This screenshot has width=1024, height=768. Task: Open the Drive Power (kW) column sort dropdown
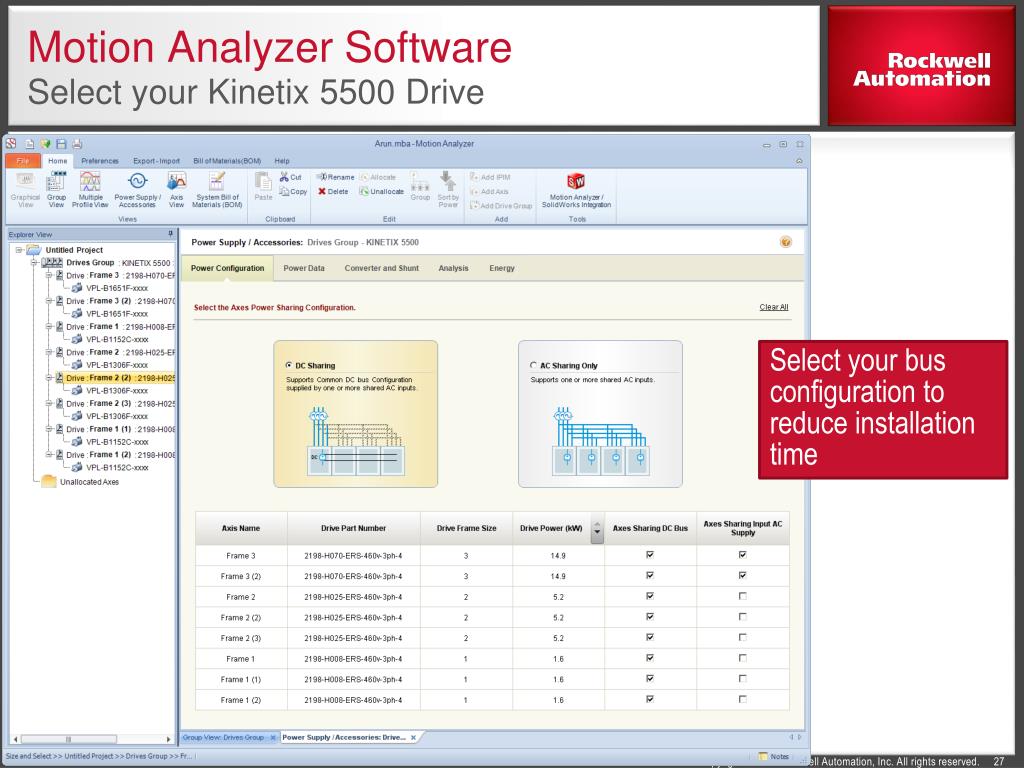(597, 528)
